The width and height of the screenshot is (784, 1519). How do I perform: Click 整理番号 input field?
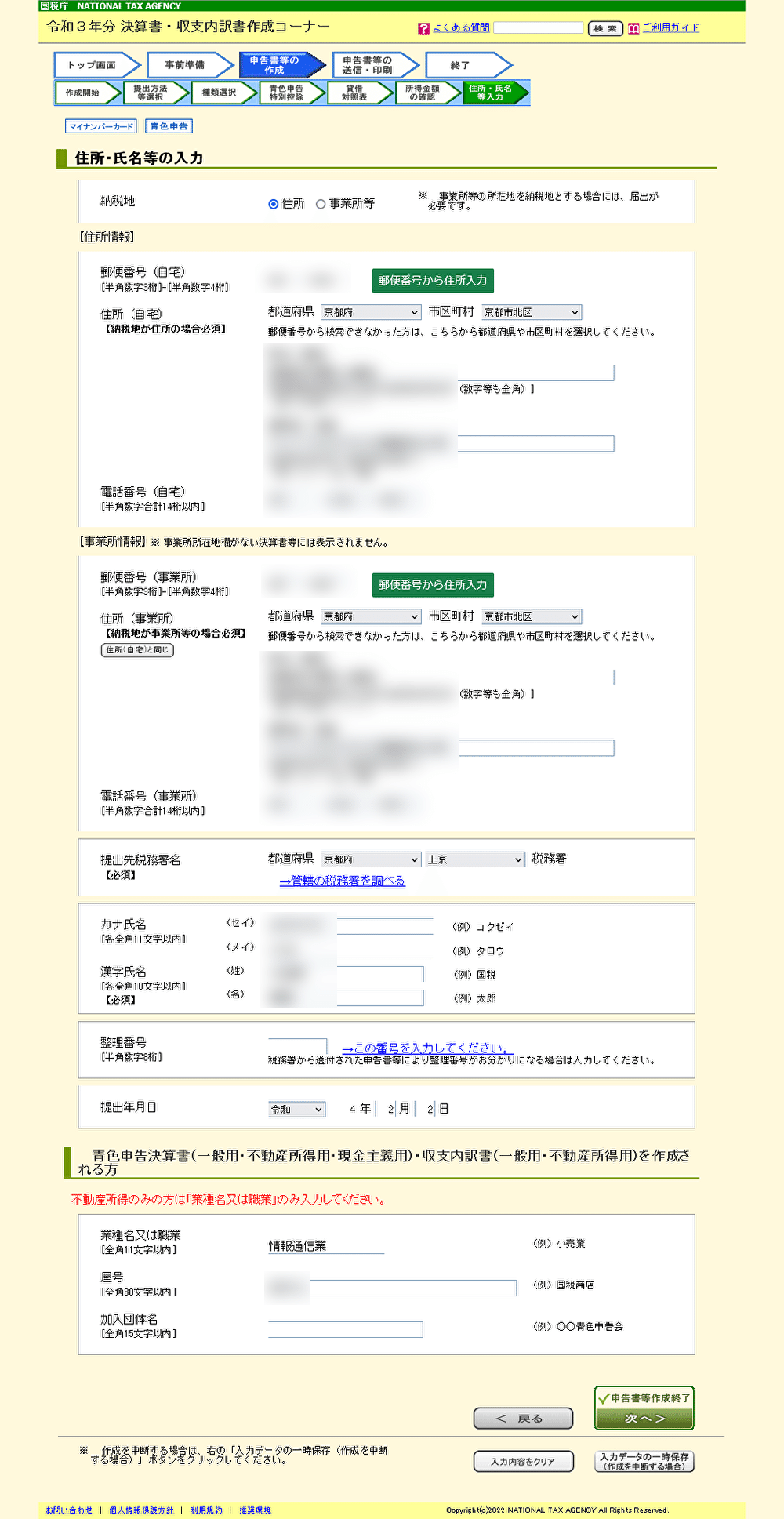[297, 1046]
